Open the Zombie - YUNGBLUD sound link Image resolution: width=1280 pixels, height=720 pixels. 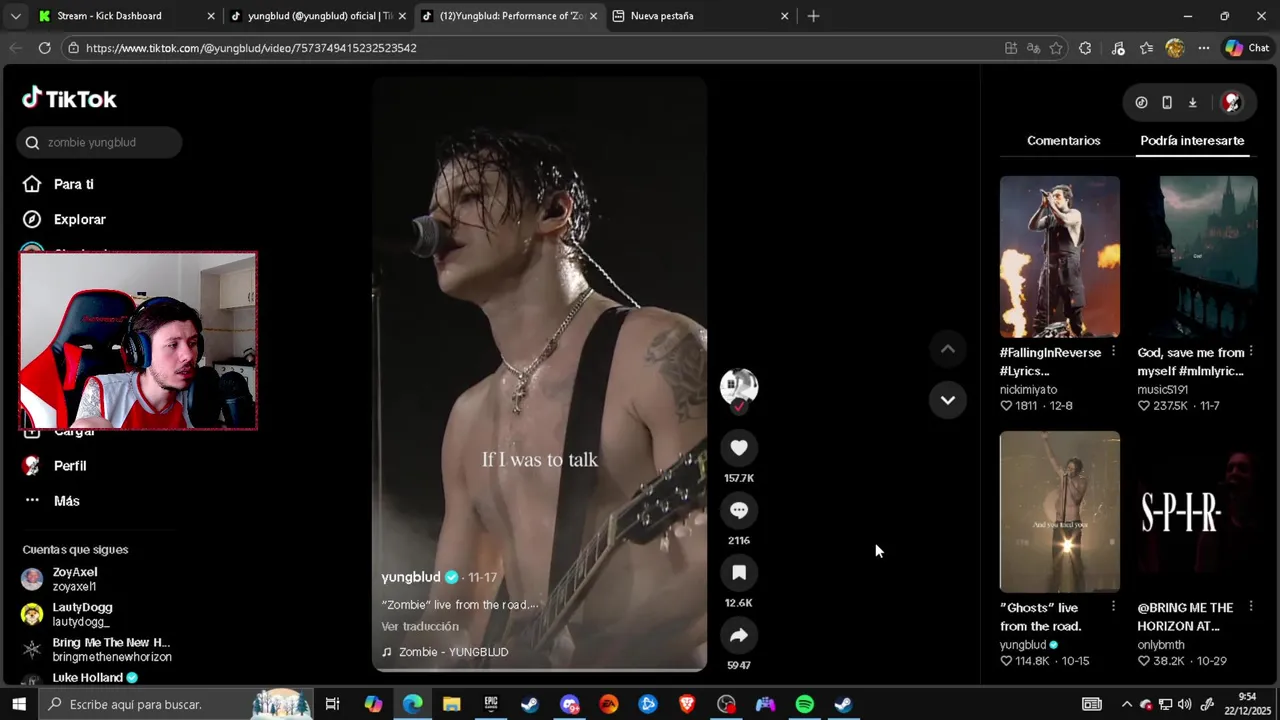(x=453, y=652)
